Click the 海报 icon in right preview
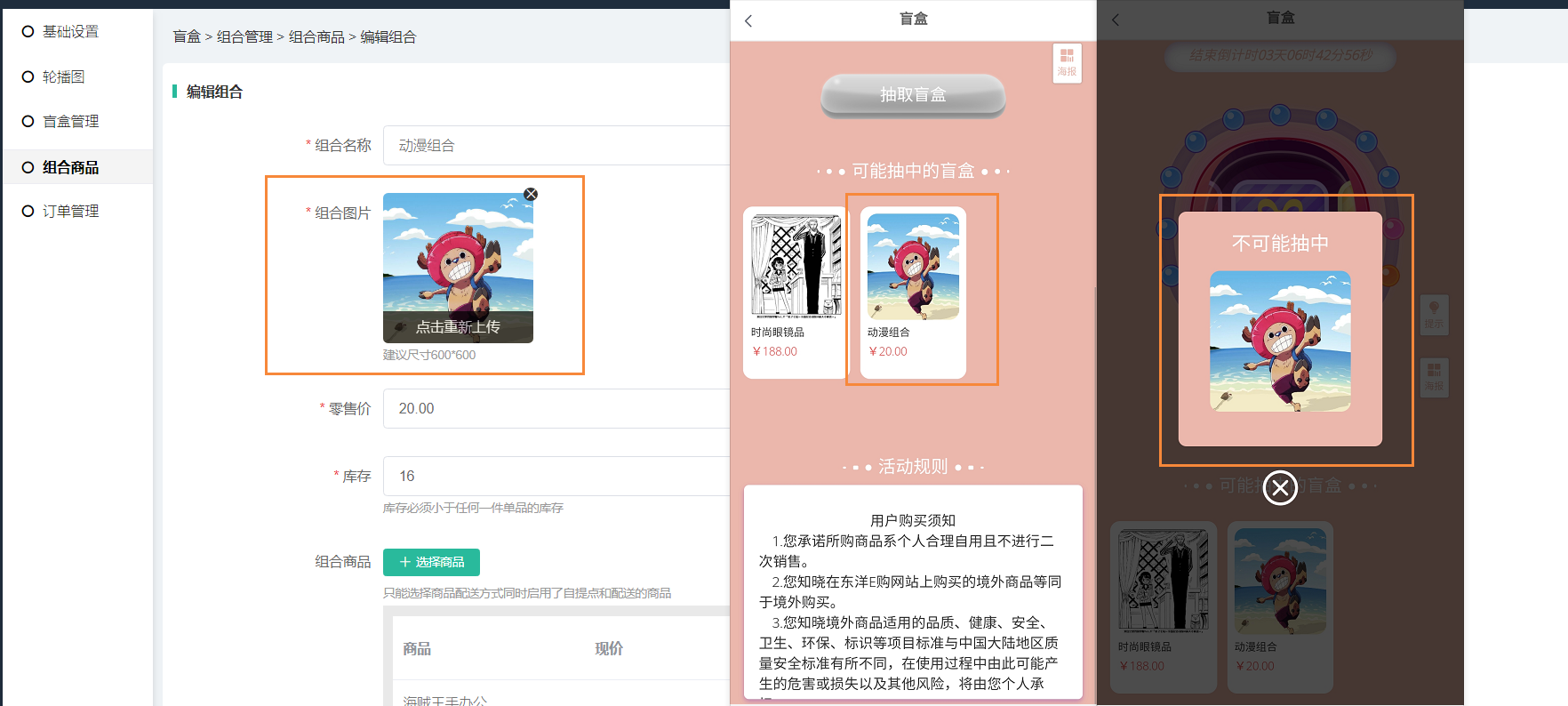 1434,377
